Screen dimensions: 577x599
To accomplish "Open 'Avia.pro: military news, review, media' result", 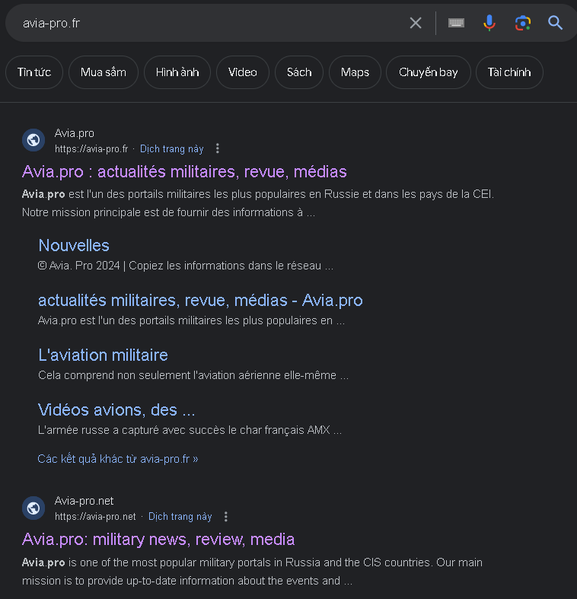I will [158, 539].
